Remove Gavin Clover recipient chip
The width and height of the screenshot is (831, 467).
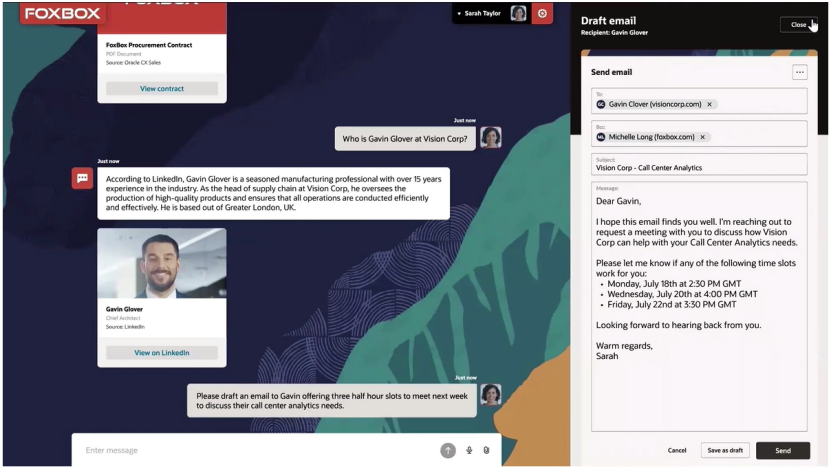point(709,104)
